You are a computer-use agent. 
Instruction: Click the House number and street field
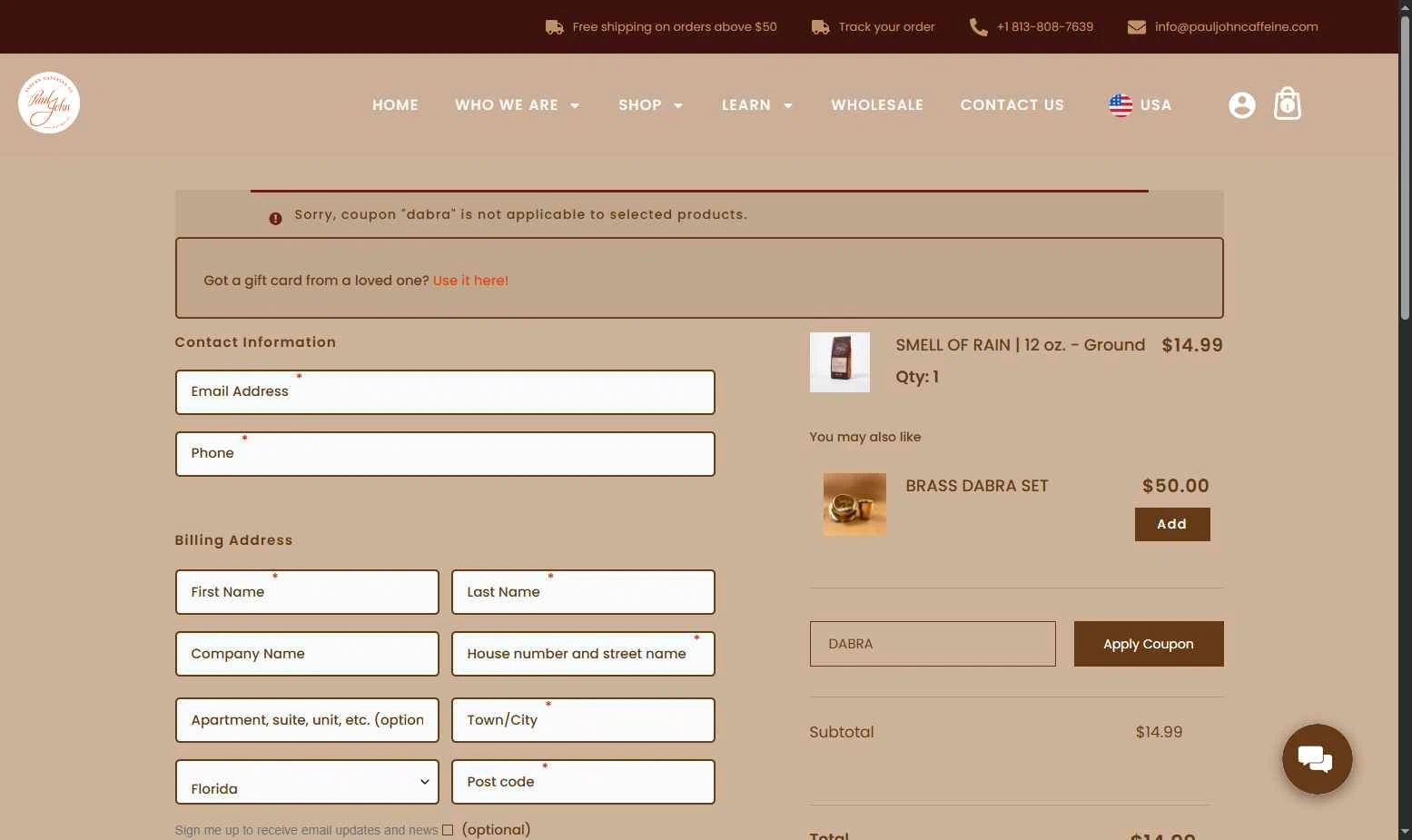[x=583, y=654]
